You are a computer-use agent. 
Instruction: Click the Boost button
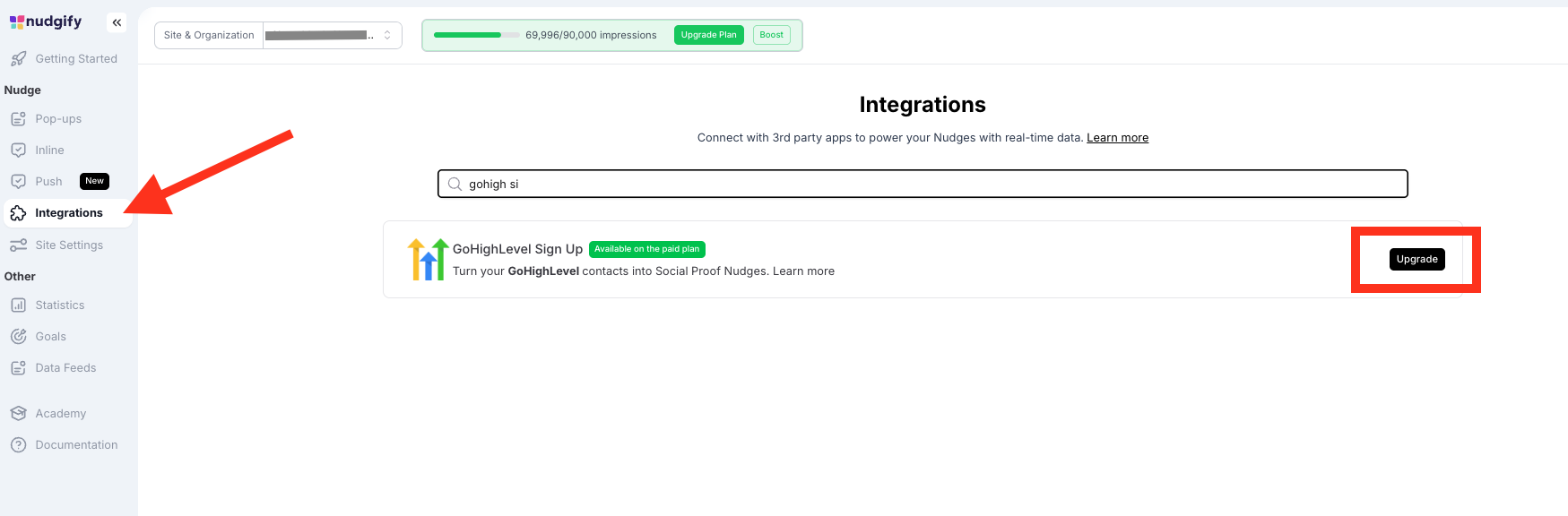pyautogui.click(x=771, y=35)
